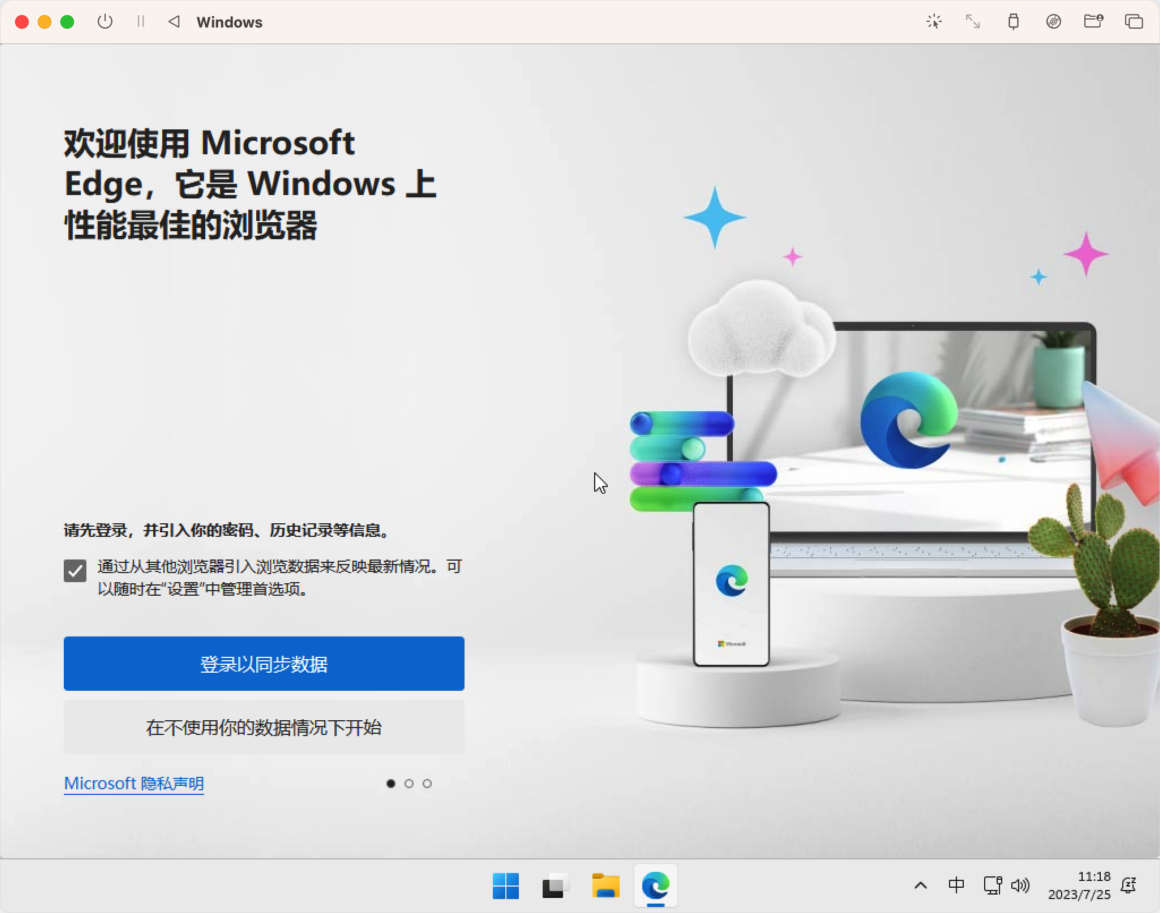1160x913 pixels.
Task: Click 登录以同步数据 sign-in button
Action: [x=264, y=664]
